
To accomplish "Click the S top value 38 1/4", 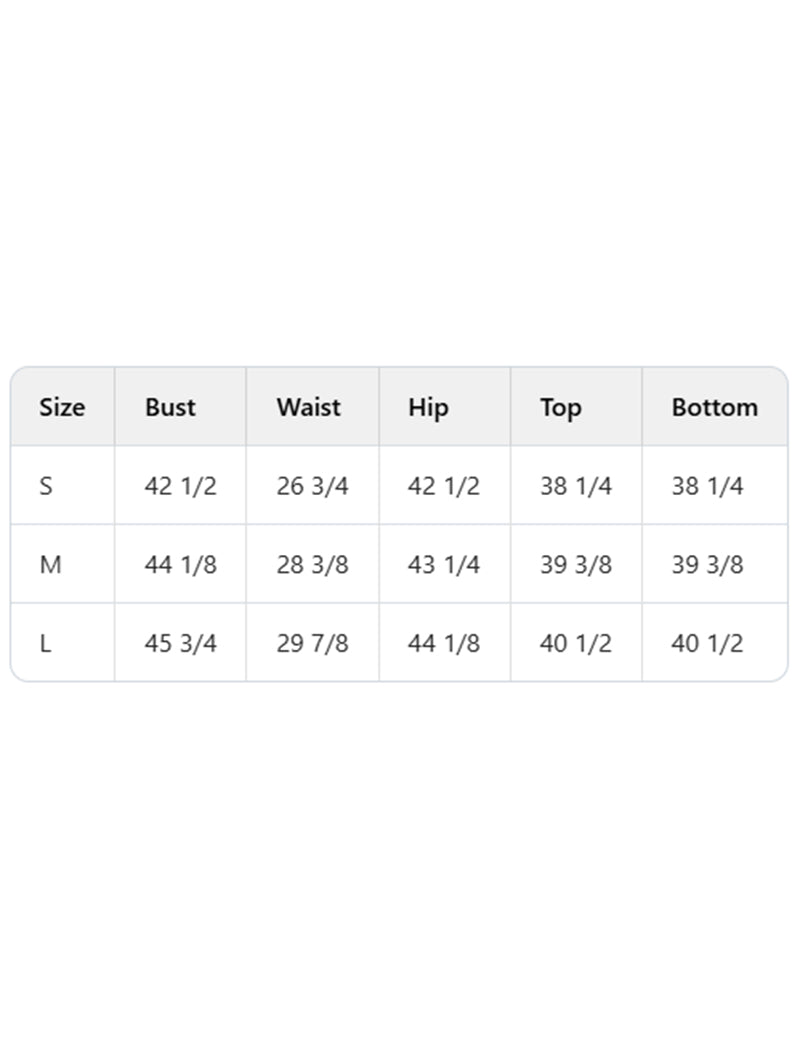I will tap(576, 485).
